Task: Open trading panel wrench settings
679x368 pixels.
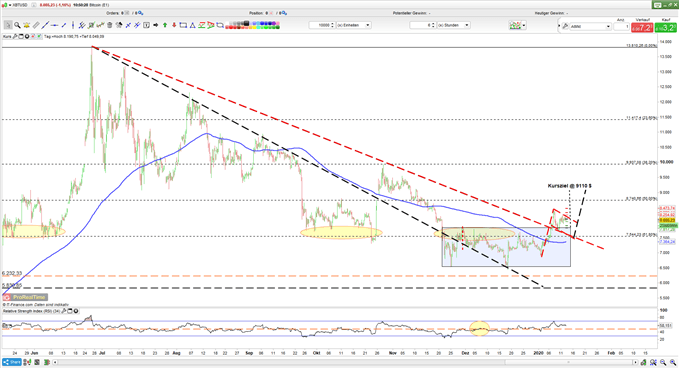Action: [565, 26]
